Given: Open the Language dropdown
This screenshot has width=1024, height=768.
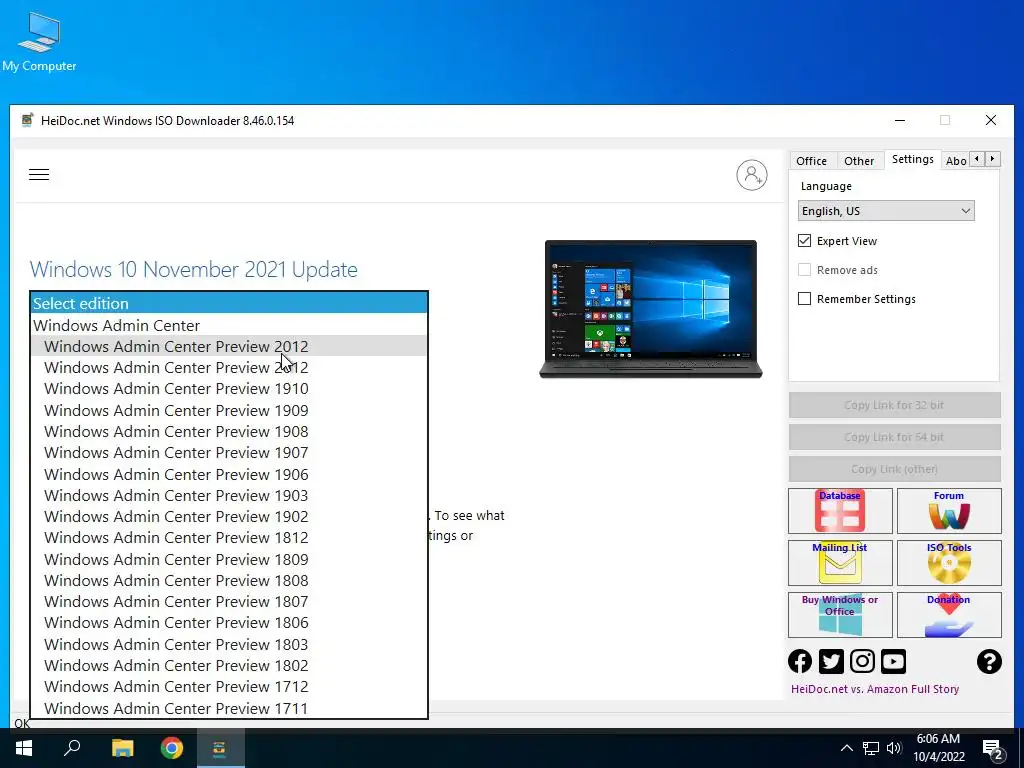Looking at the screenshot, I should point(886,211).
